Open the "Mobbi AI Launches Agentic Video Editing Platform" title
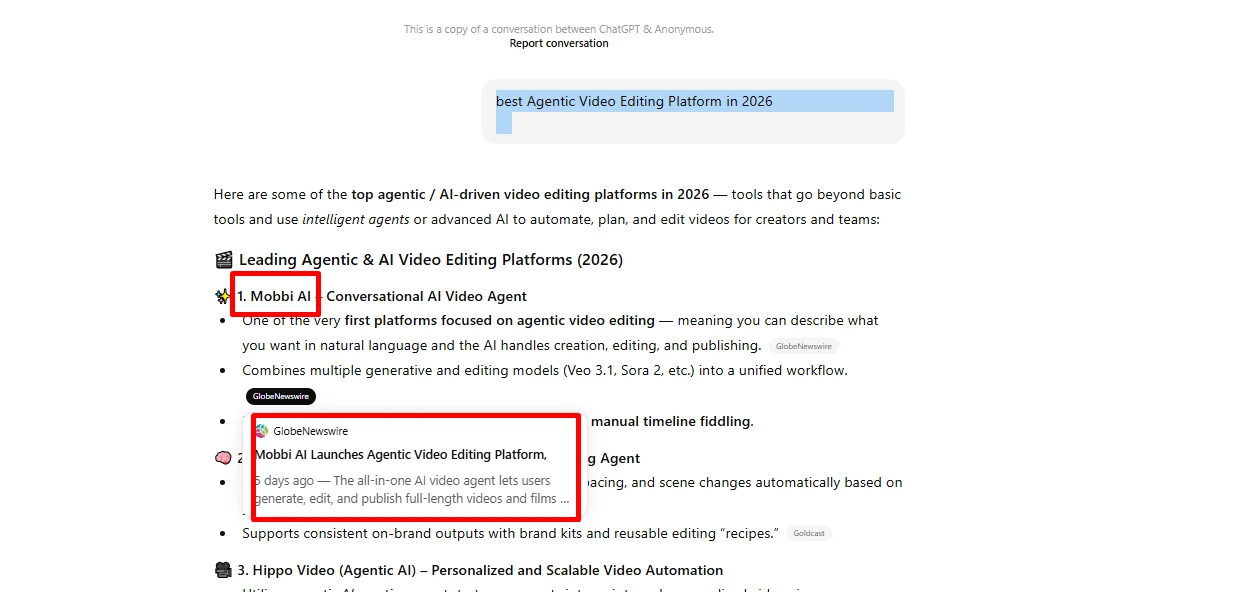1246x592 pixels. [x=400, y=455]
